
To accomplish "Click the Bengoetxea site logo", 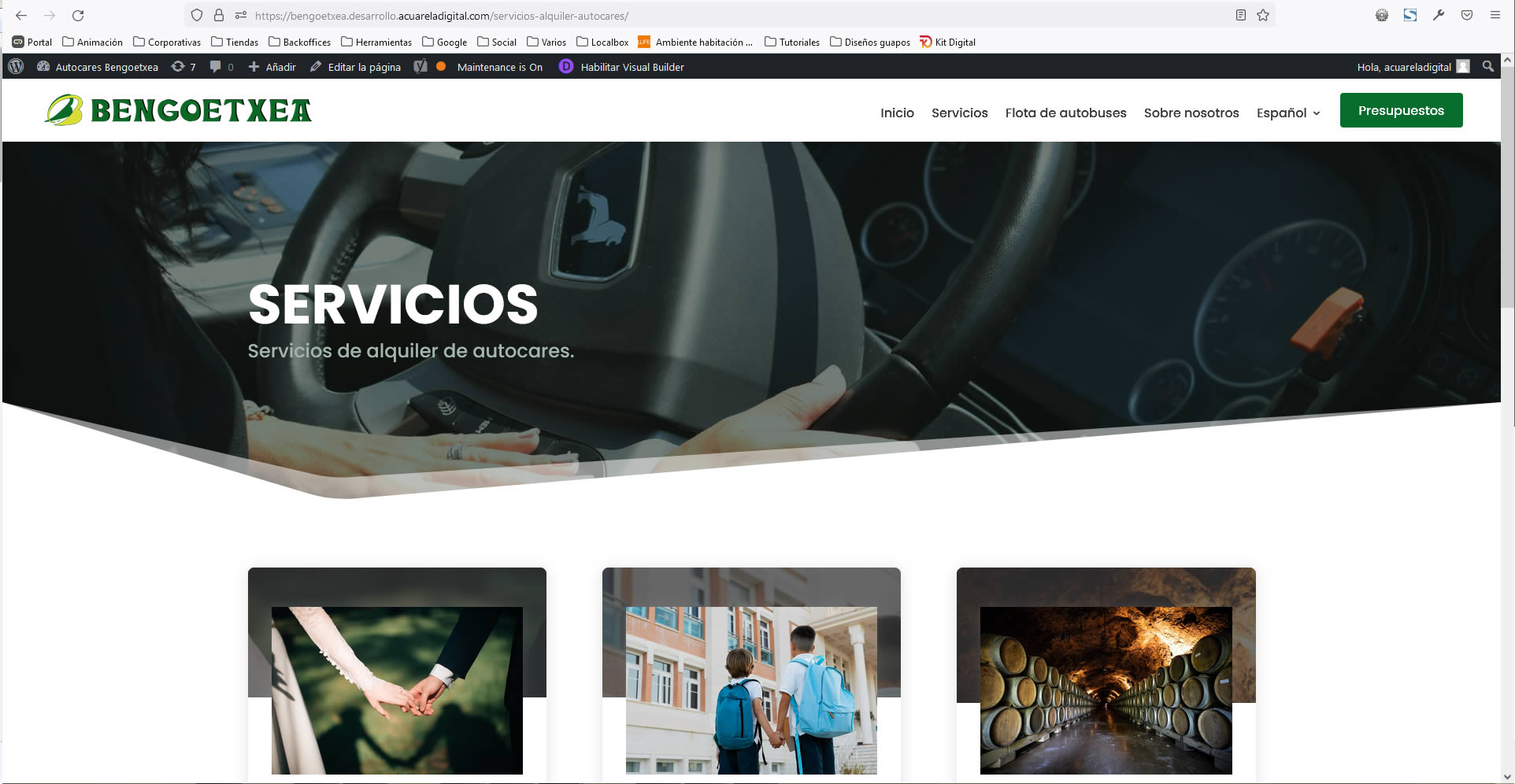I will click(179, 110).
